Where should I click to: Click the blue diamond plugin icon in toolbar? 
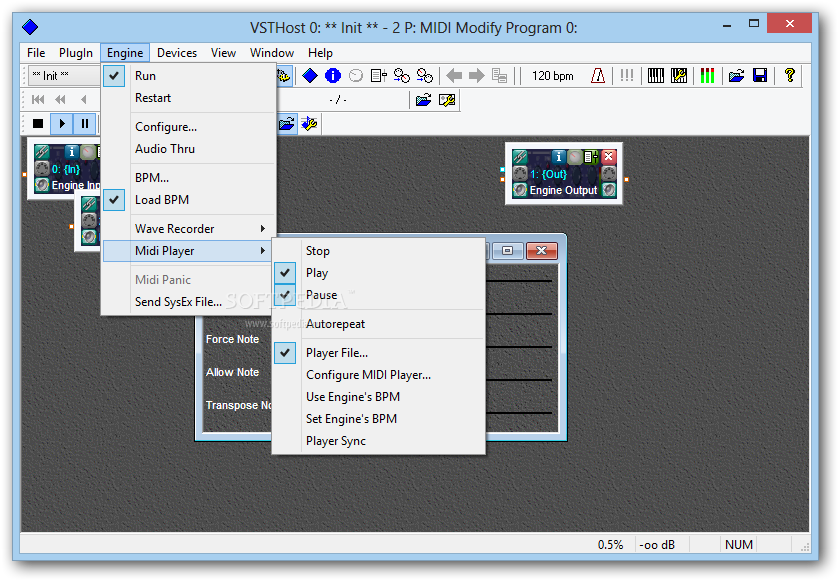[x=310, y=76]
